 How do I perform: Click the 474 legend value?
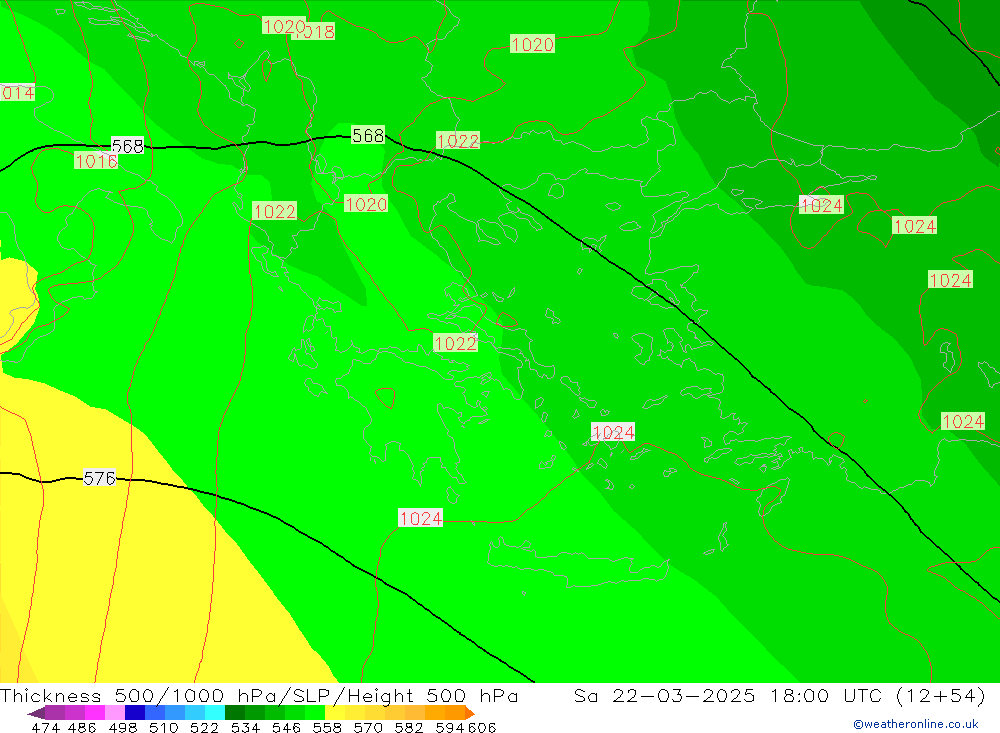(45, 727)
